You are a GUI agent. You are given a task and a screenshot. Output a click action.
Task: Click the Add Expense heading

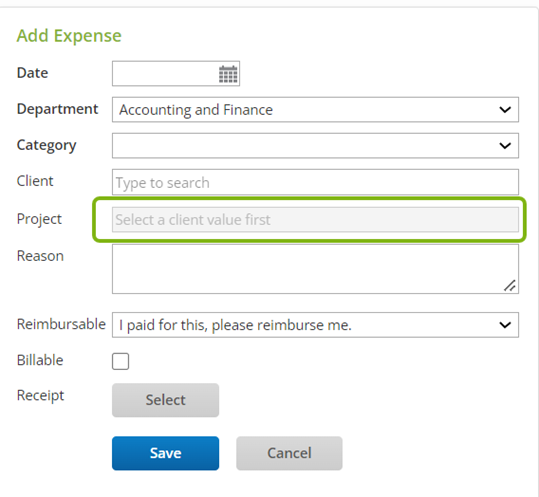69,36
